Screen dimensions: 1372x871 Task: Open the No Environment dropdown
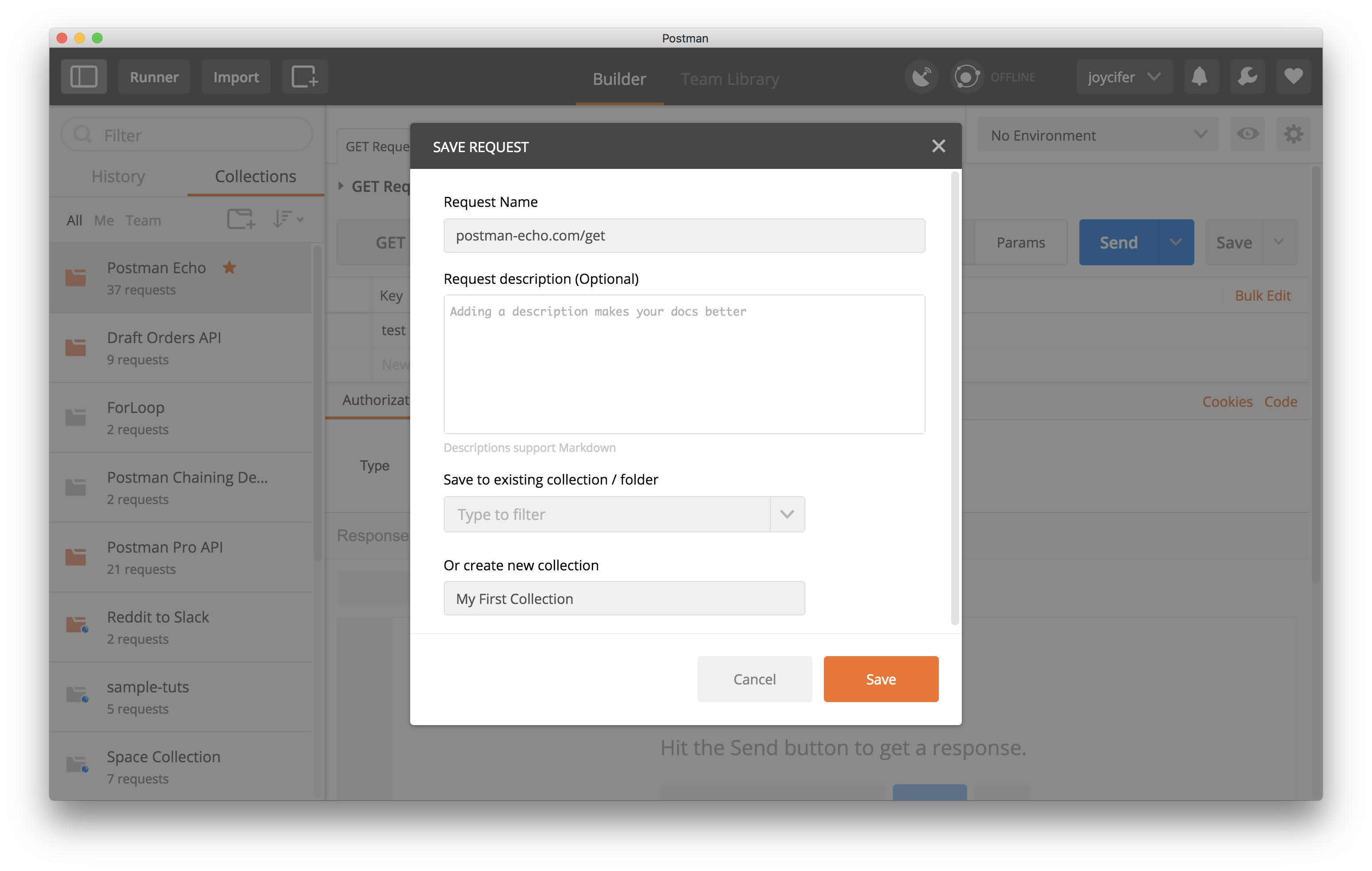1098,134
